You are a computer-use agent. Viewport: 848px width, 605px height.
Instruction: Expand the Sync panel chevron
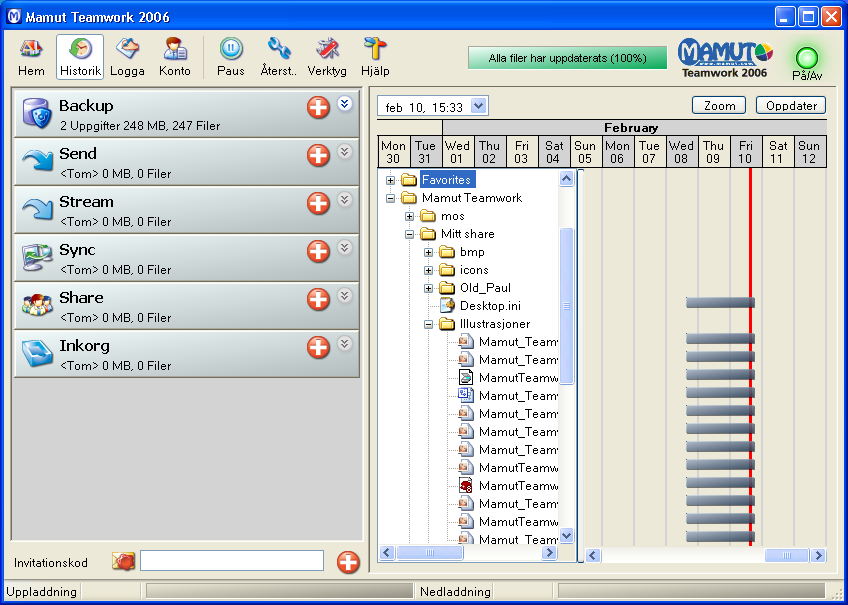point(345,248)
